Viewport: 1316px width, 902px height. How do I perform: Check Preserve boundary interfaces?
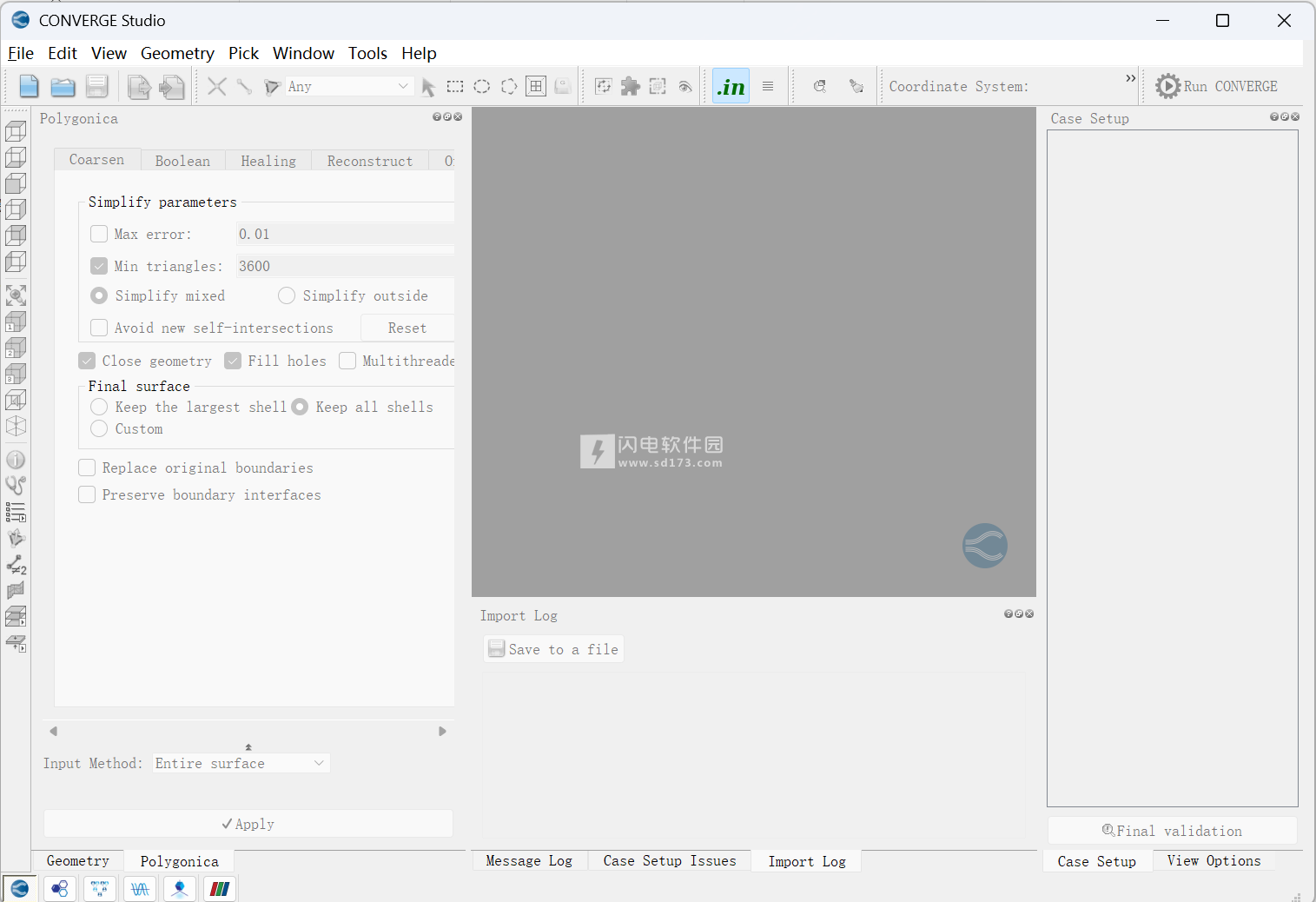click(87, 494)
